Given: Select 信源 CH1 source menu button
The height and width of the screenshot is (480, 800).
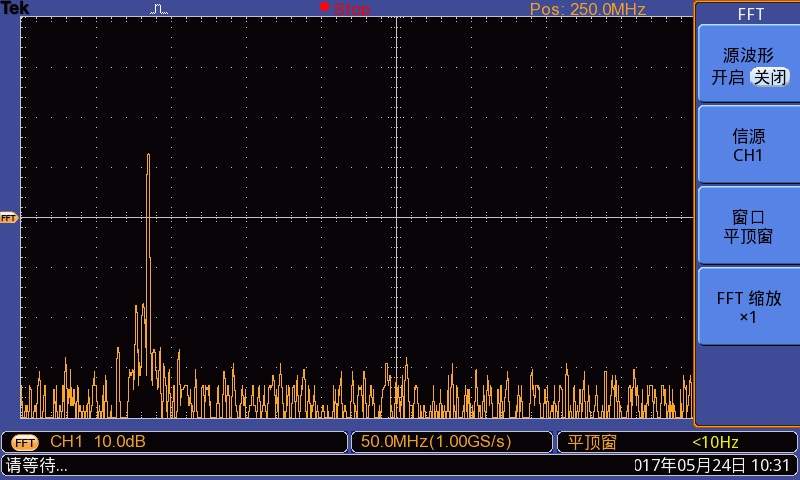Looking at the screenshot, I should tap(748, 146).
